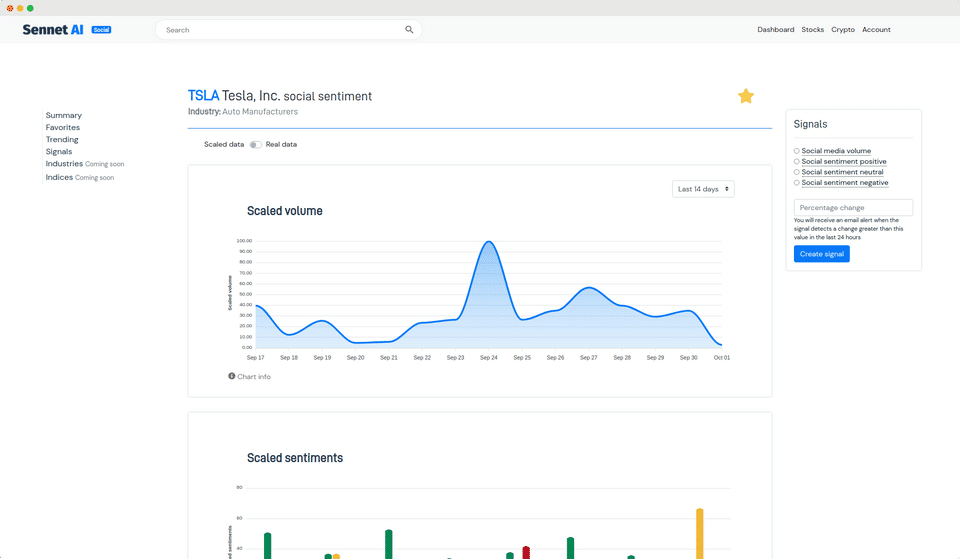Click the TSLA ticker link

pos(203,96)
